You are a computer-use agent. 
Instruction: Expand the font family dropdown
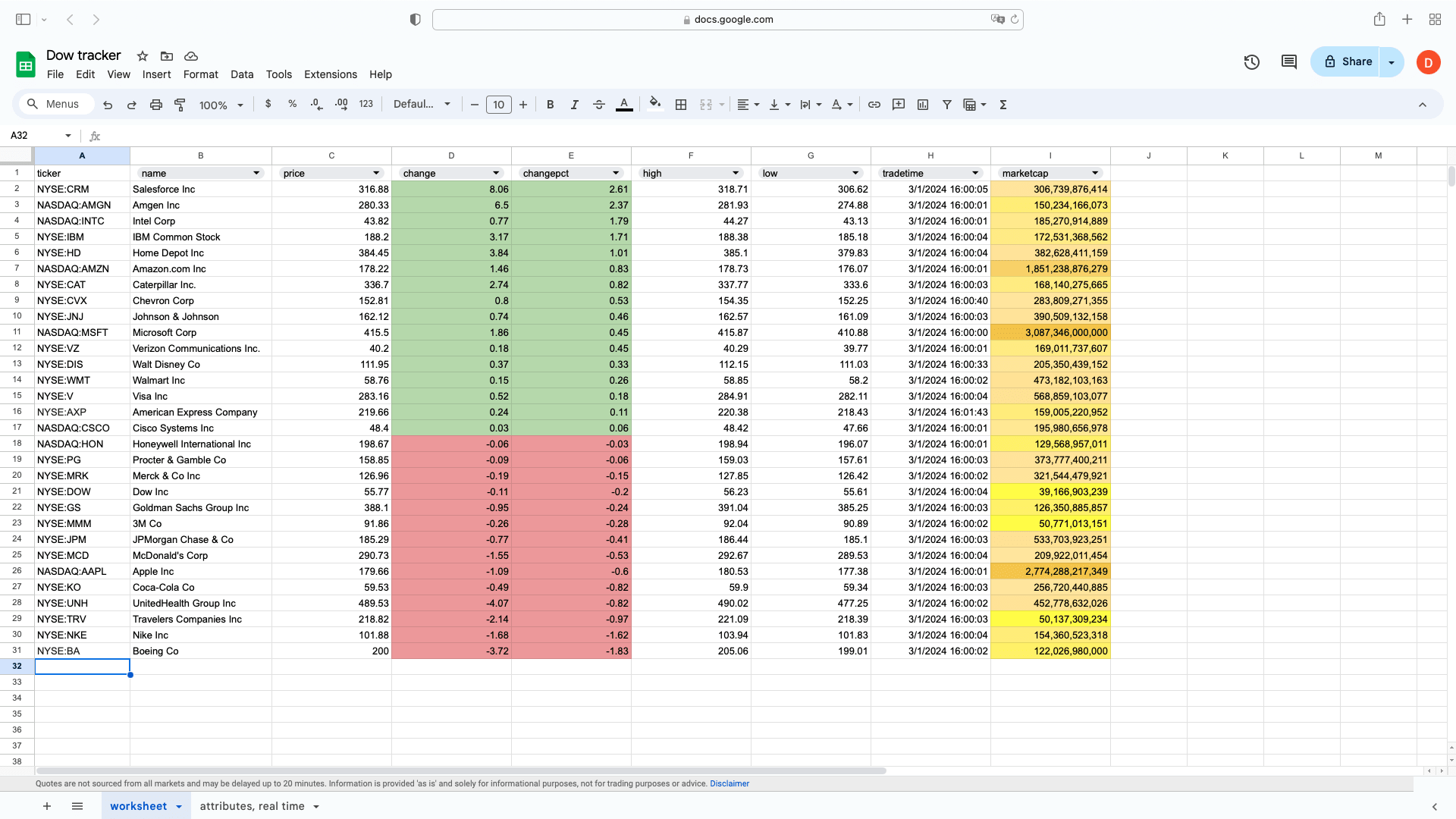[x=422, y=105]
